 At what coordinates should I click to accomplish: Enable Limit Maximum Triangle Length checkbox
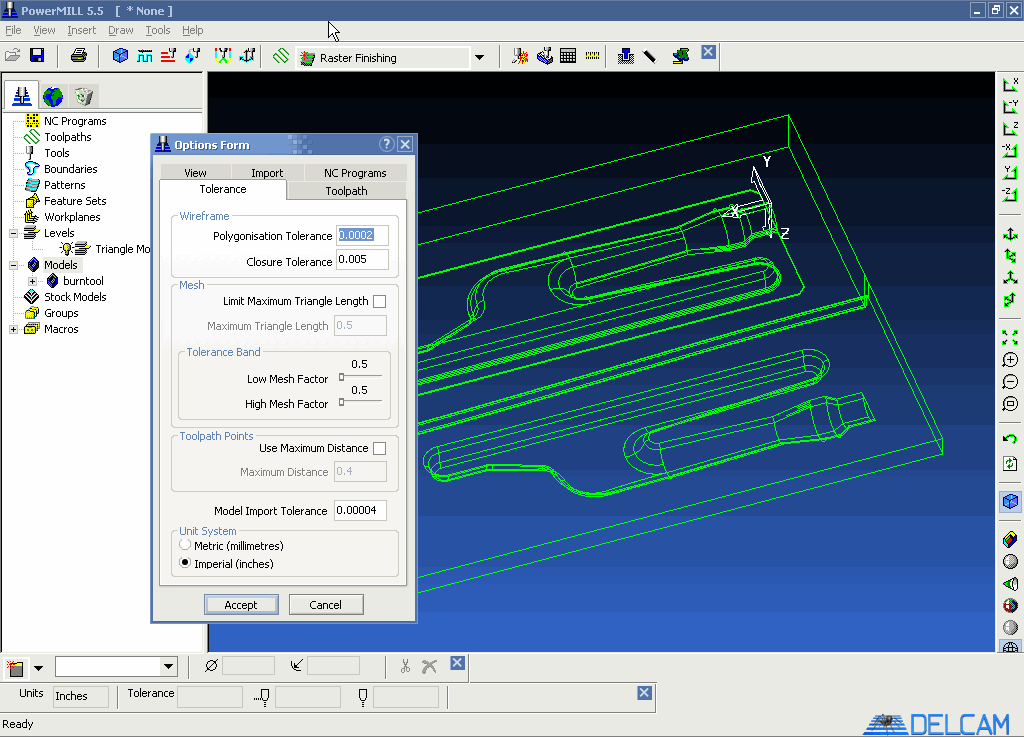pyautogui.click(x=379, y=302)
